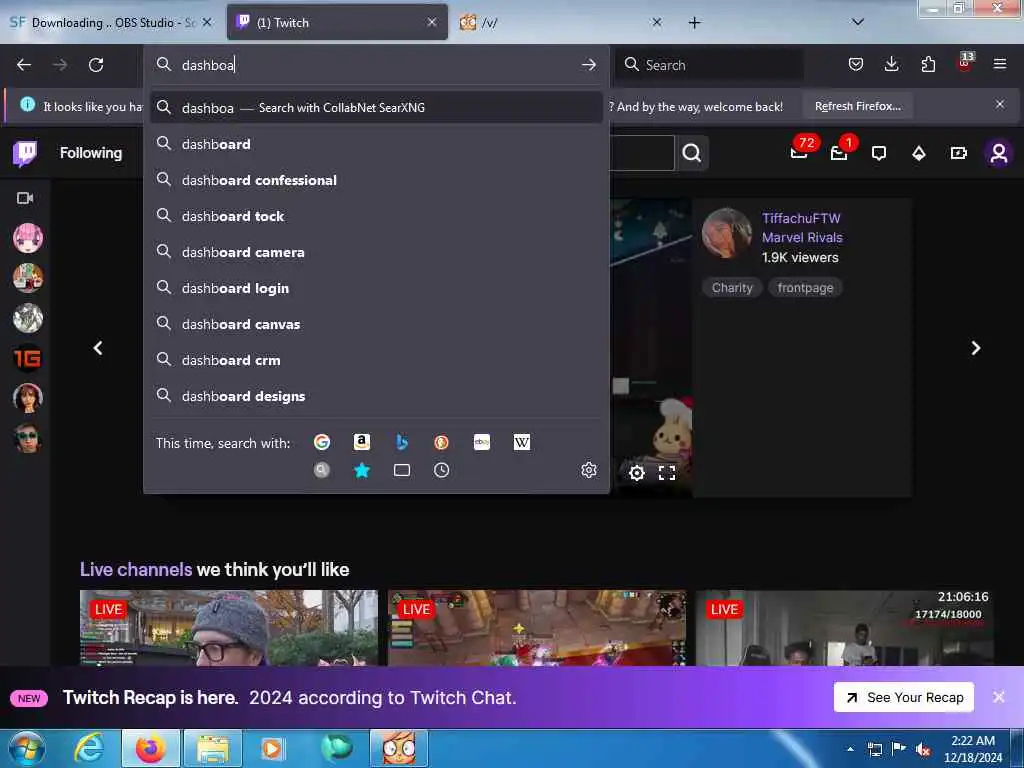Select dashboard camera suggestion
The image size is (1024, 768).
pyautogui.click(x=376, y=252)
